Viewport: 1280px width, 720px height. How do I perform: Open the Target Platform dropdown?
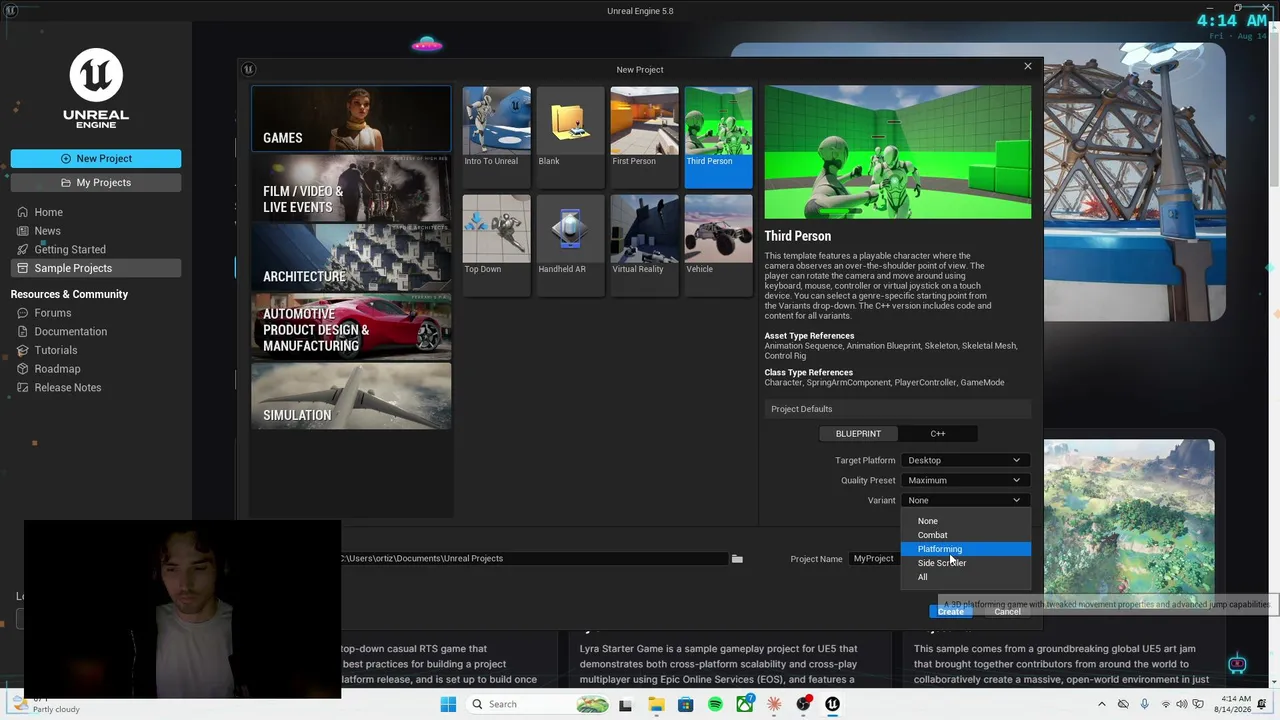[x=964, y=461]
